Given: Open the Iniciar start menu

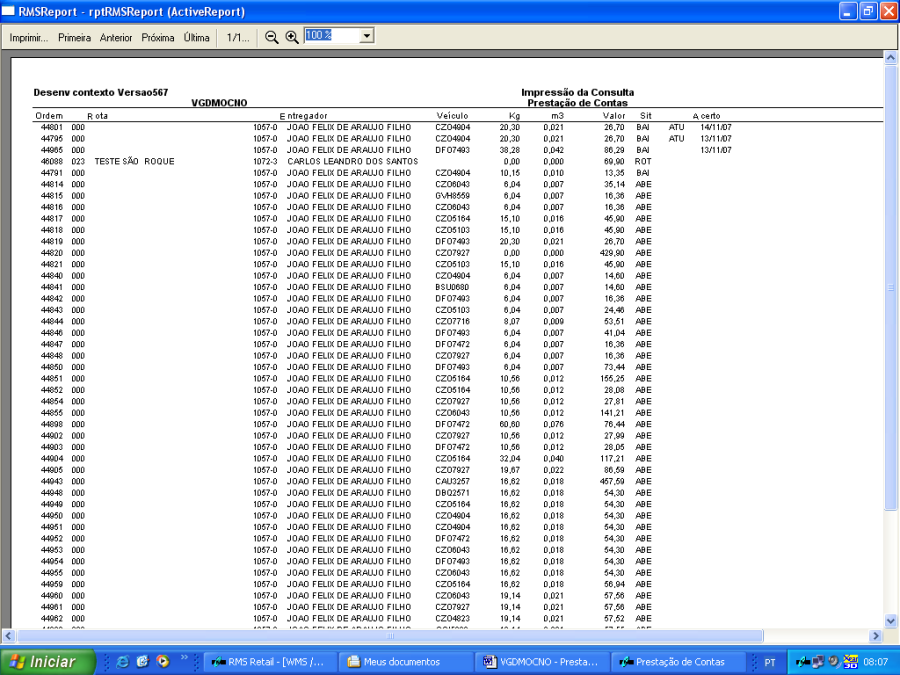Looking at the screenshot, I should [x=47, y=662].
